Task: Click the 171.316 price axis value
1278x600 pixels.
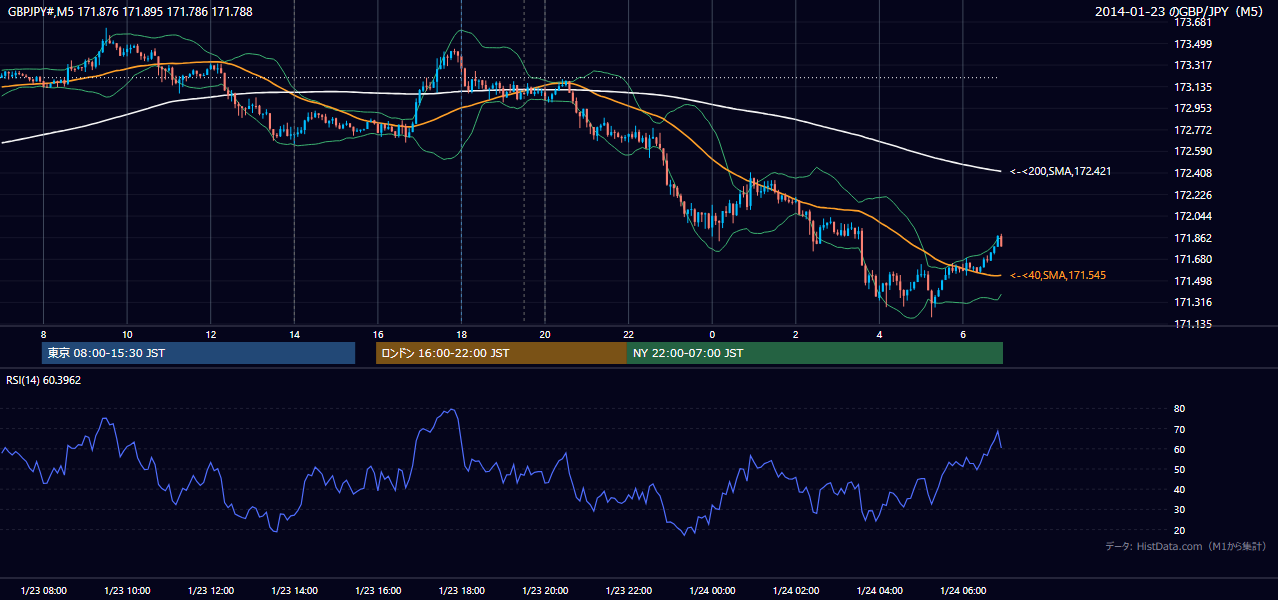Action: tap(1193, 302)
